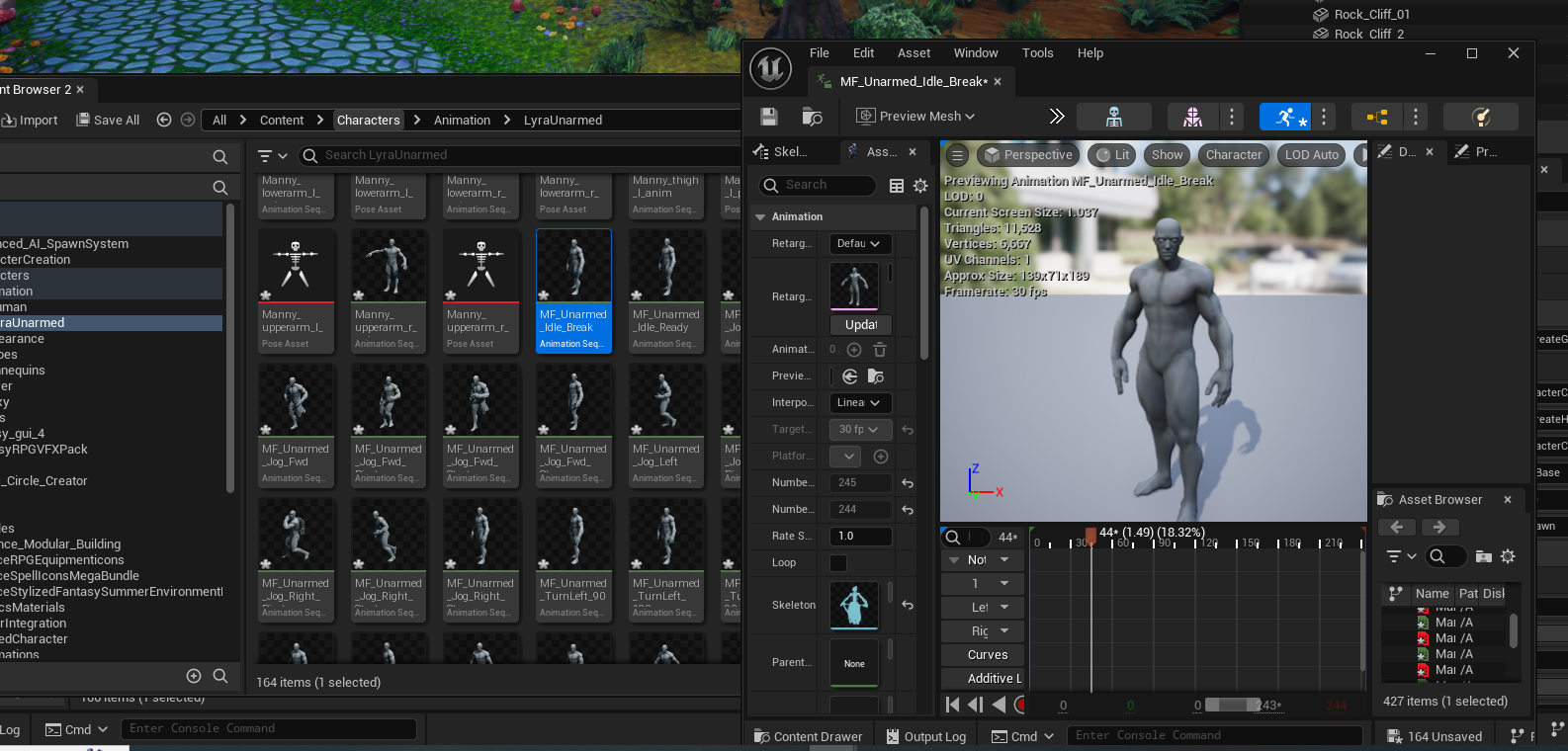This screenshot has width=1568, height=751.
Task: Open the Character viewport menu
Action: pyautogui.click(x=1233, y=155)
